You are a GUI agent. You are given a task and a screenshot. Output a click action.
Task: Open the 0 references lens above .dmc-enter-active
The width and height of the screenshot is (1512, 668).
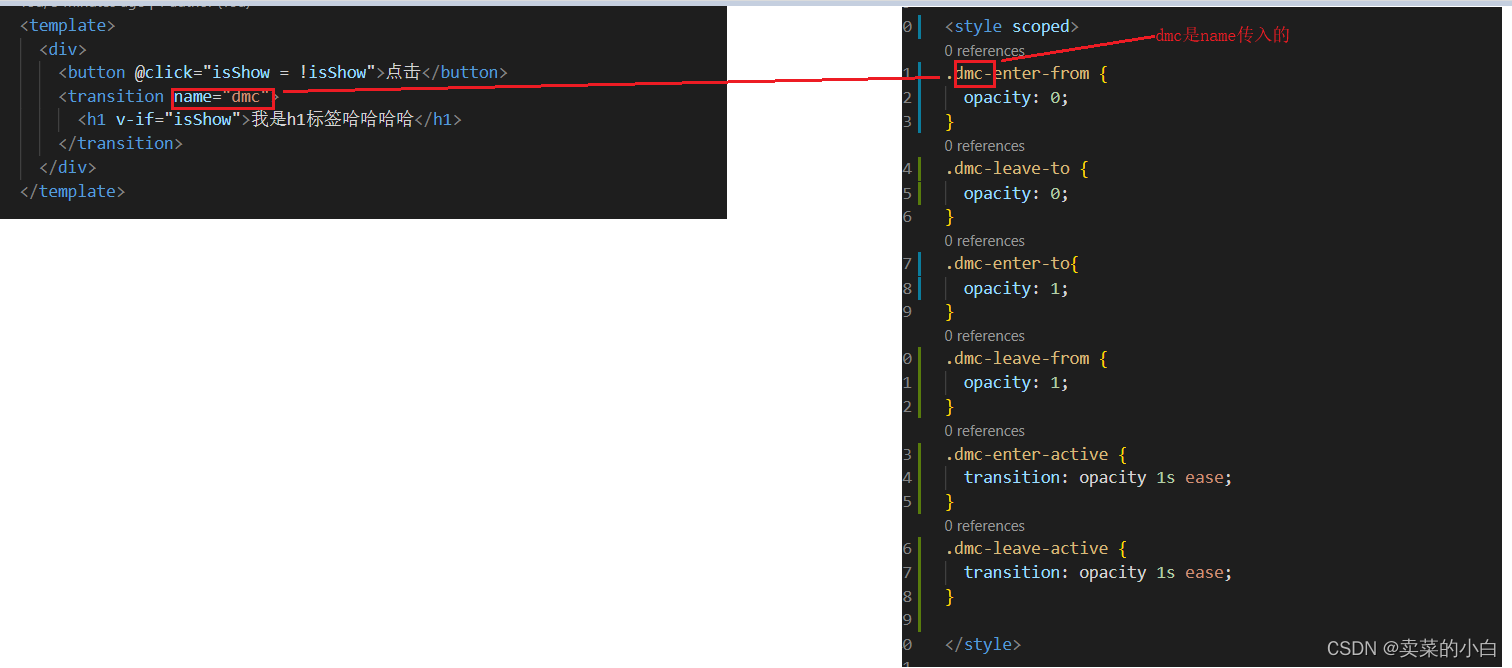coord(985,431)
